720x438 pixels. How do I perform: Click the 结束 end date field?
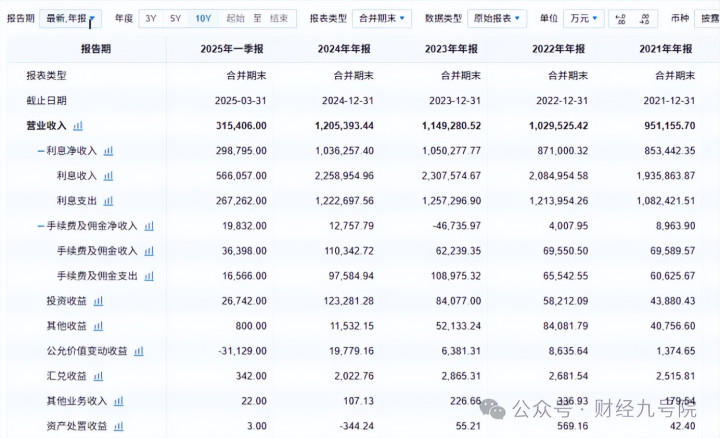tap(279, 19)
